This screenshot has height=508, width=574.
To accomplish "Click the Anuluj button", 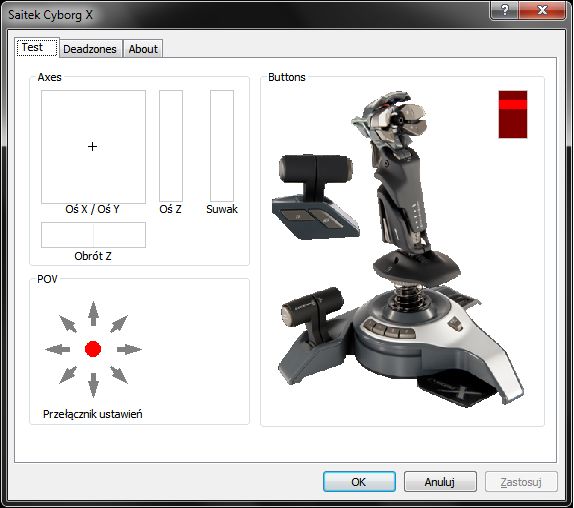I will coord(440,482).
